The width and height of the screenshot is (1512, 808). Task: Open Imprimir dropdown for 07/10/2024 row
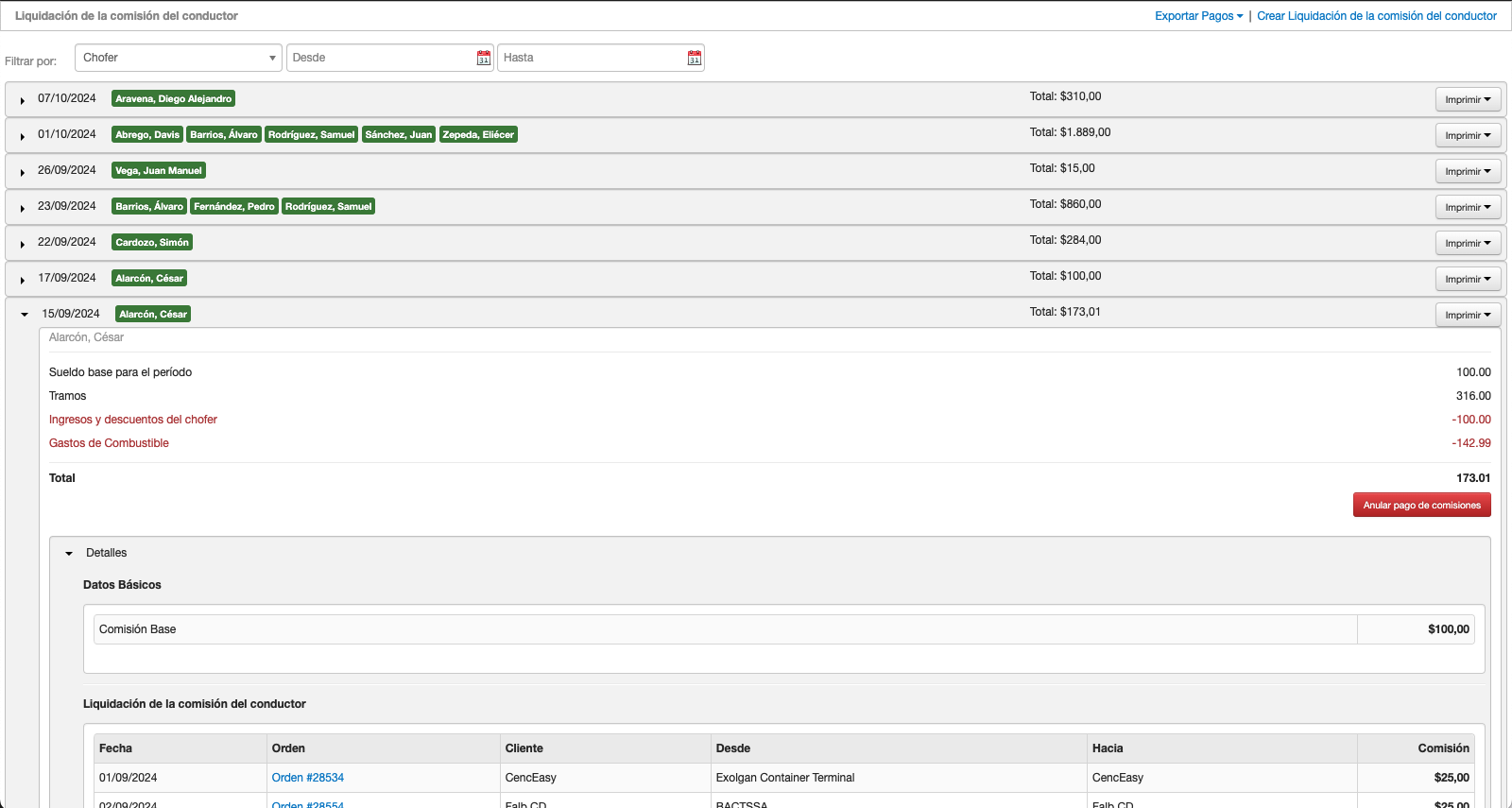(x=1467, y=100)
